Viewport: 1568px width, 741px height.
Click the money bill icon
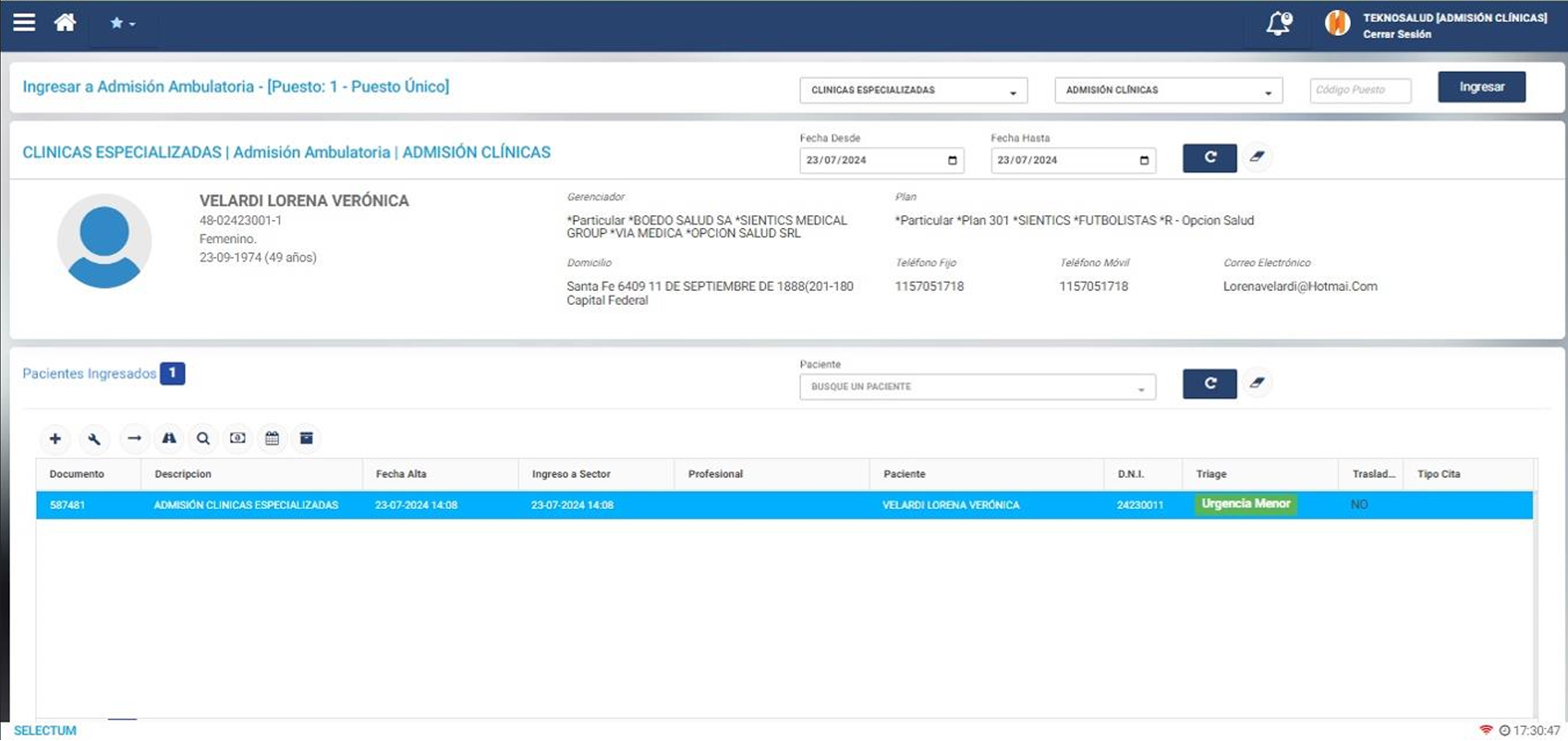pos(237,439)
